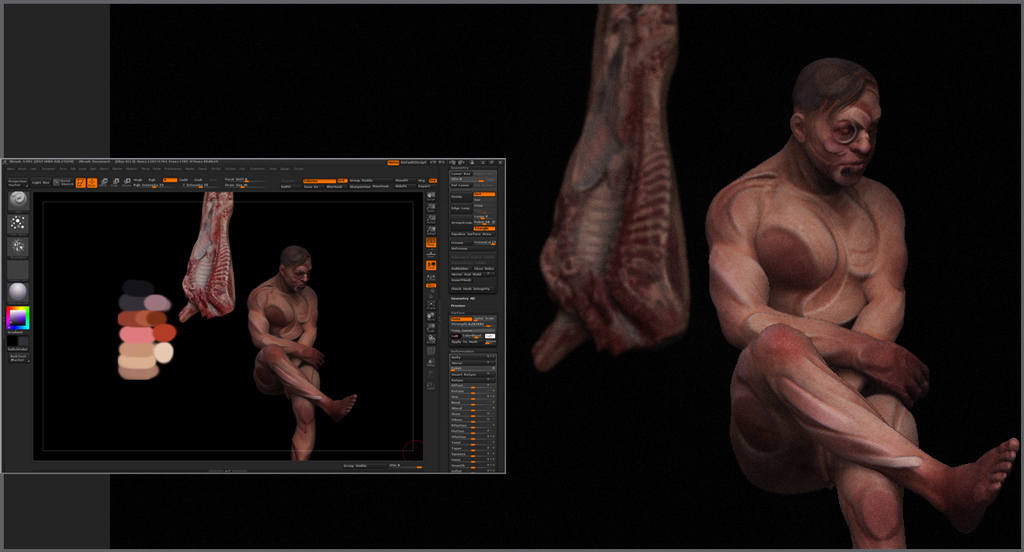Image resolution: width=1024 pixels, height=552 pixels.
Task: Toggle the Floor grid icon
Action: tap(431, 254)
